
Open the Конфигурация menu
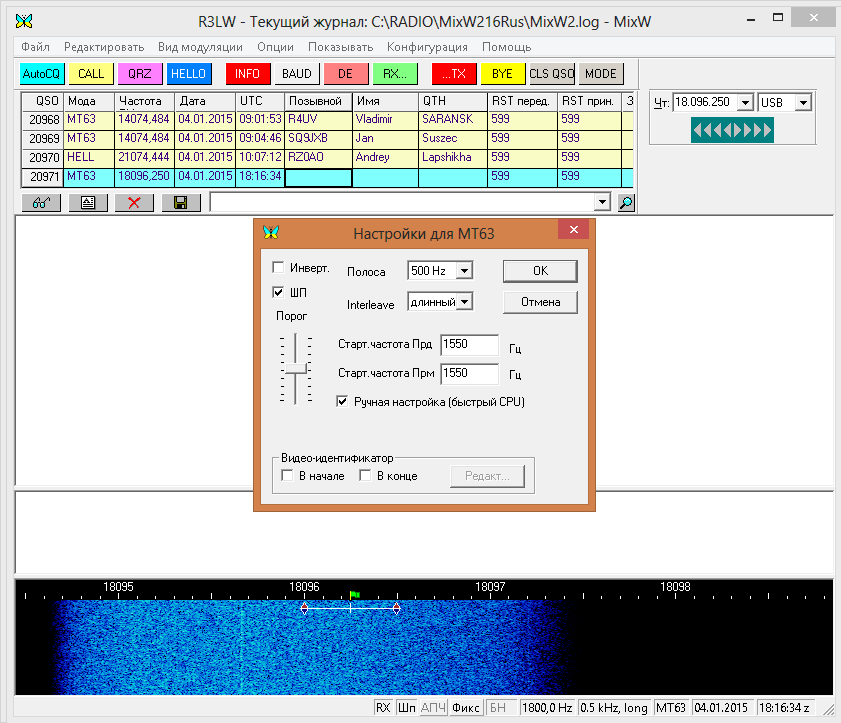427,47
